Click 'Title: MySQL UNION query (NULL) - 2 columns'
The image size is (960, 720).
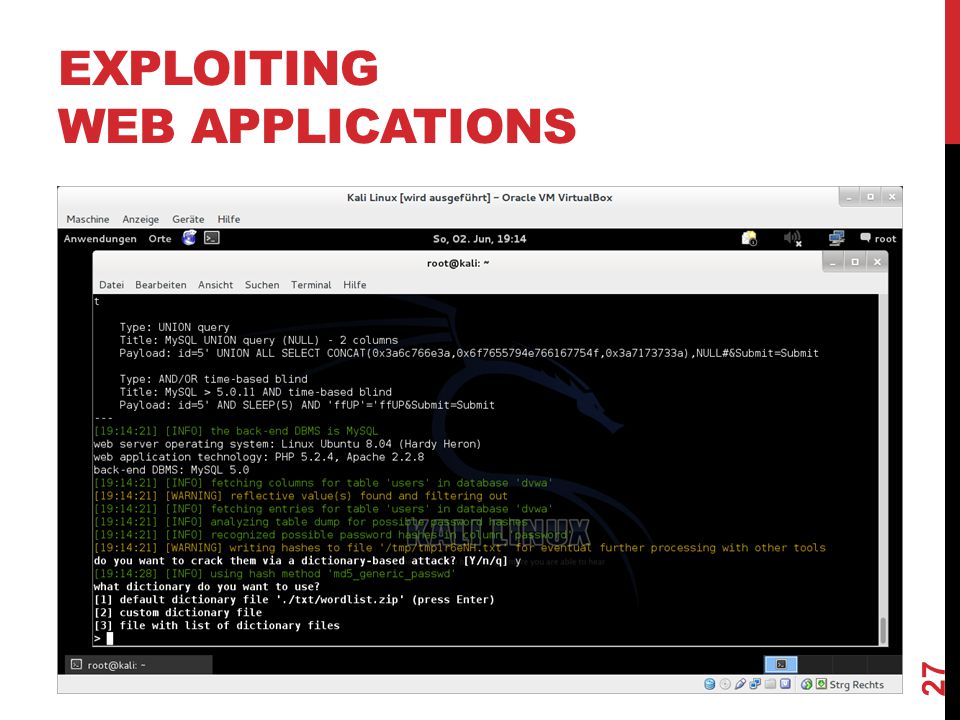coord(258,340)
